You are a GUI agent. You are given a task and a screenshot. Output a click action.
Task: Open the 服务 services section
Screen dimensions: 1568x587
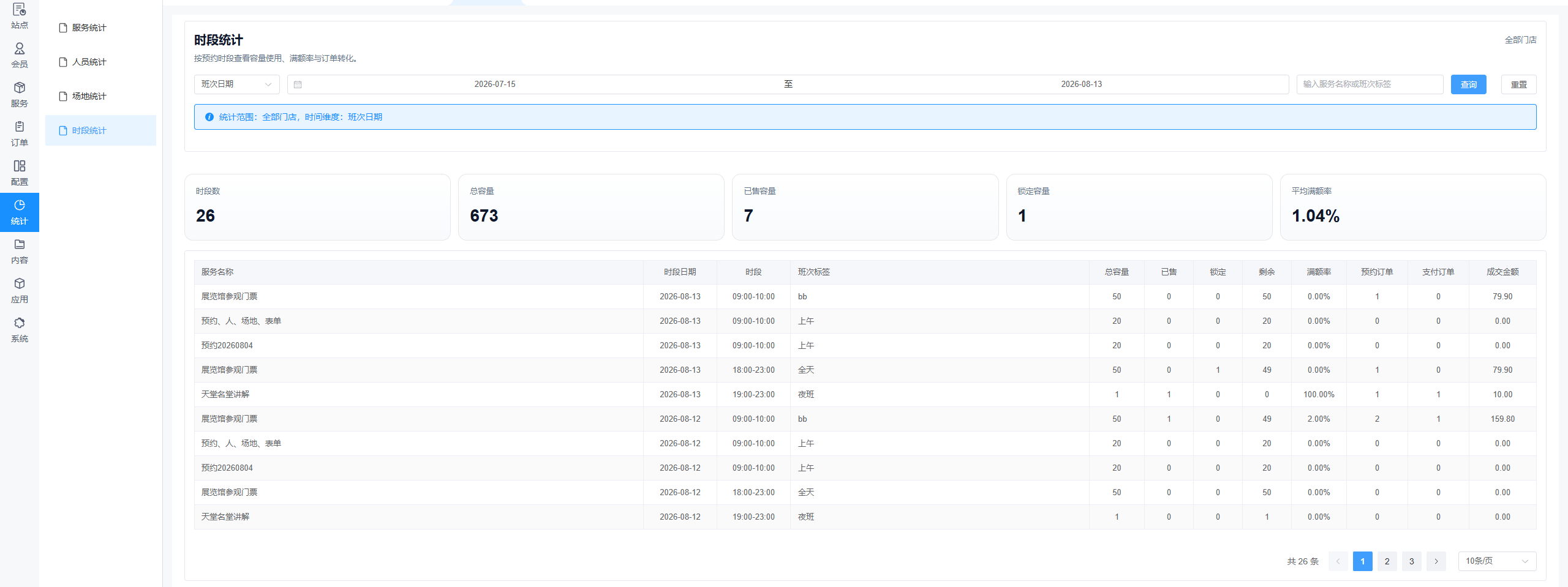(20, 95)
